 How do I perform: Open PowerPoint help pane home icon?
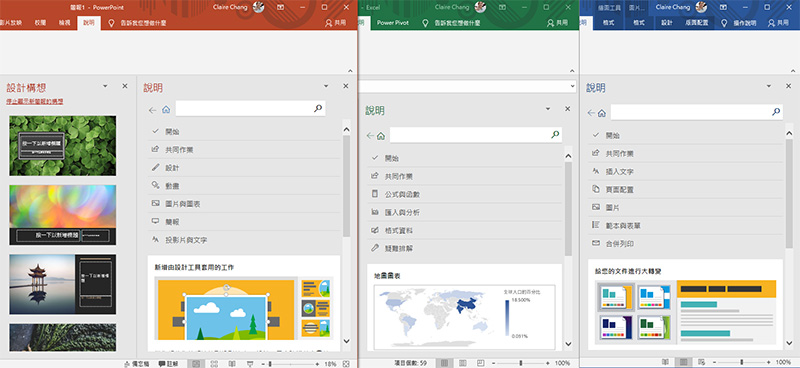click(165, 109)
